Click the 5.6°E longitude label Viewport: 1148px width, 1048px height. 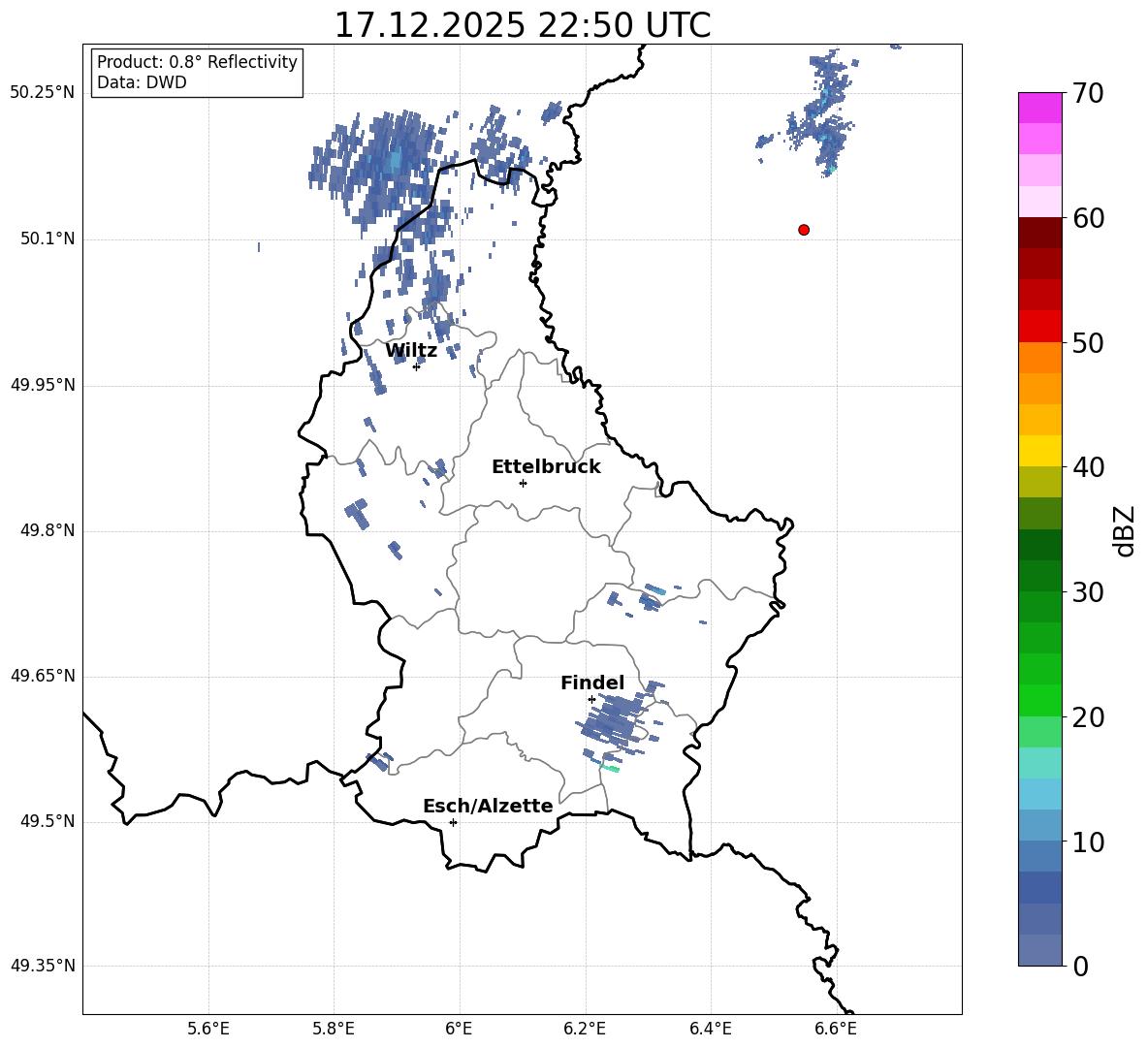pyautogui.click(x=208, y=1029)
